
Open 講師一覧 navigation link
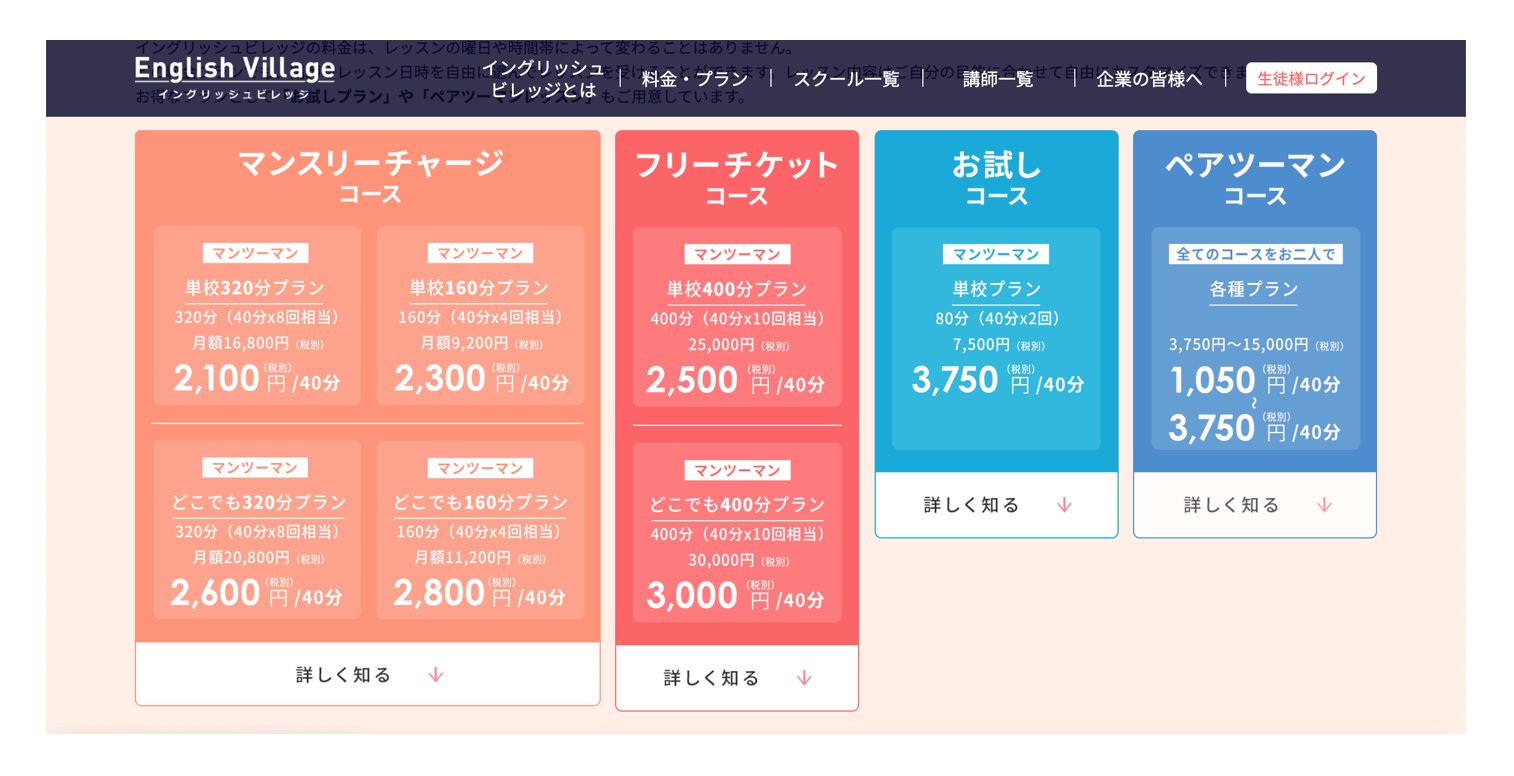(998, 79)
